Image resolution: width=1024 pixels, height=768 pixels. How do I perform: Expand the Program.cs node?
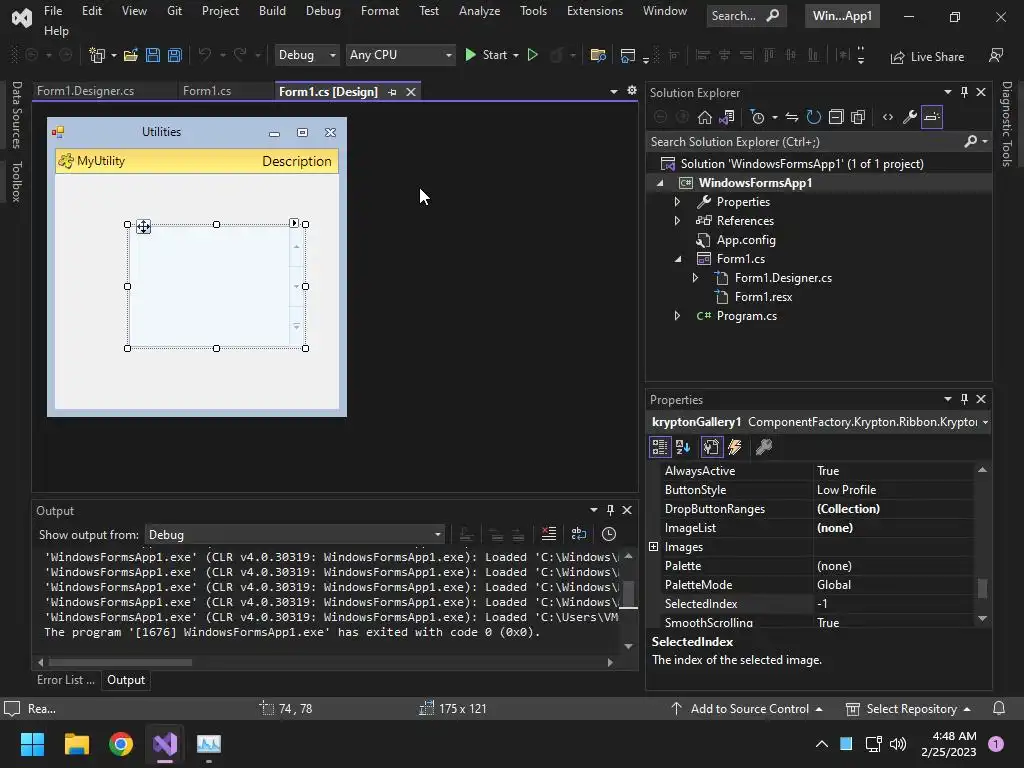[677, 315]
